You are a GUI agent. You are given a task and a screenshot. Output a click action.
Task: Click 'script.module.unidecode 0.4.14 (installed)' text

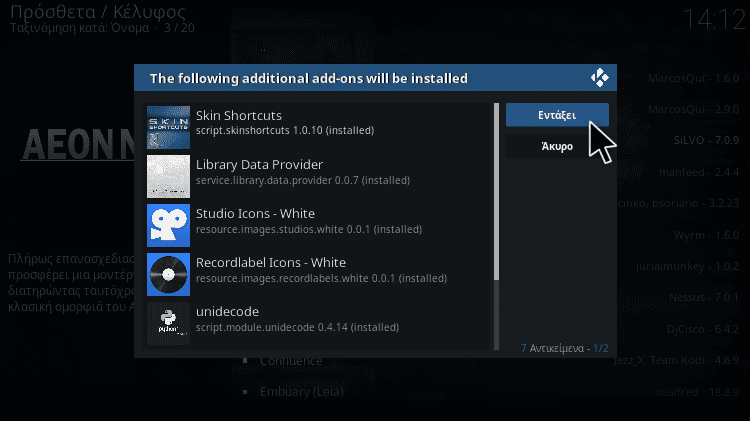coord(298,327)
